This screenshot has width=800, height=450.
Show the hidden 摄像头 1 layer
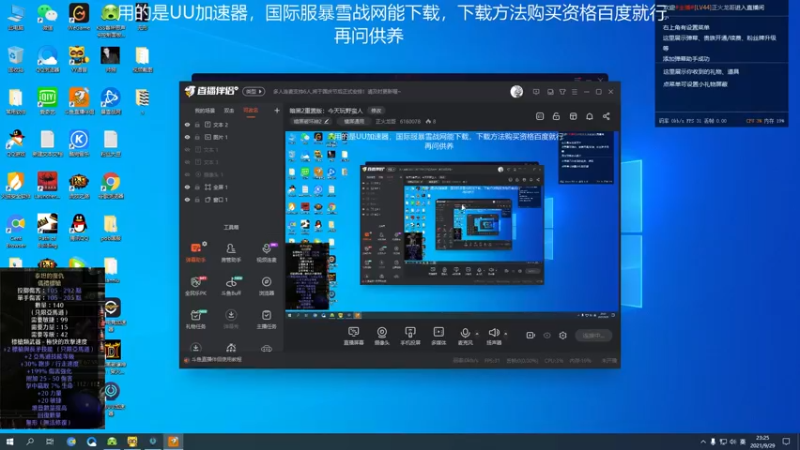pos(187,174)
